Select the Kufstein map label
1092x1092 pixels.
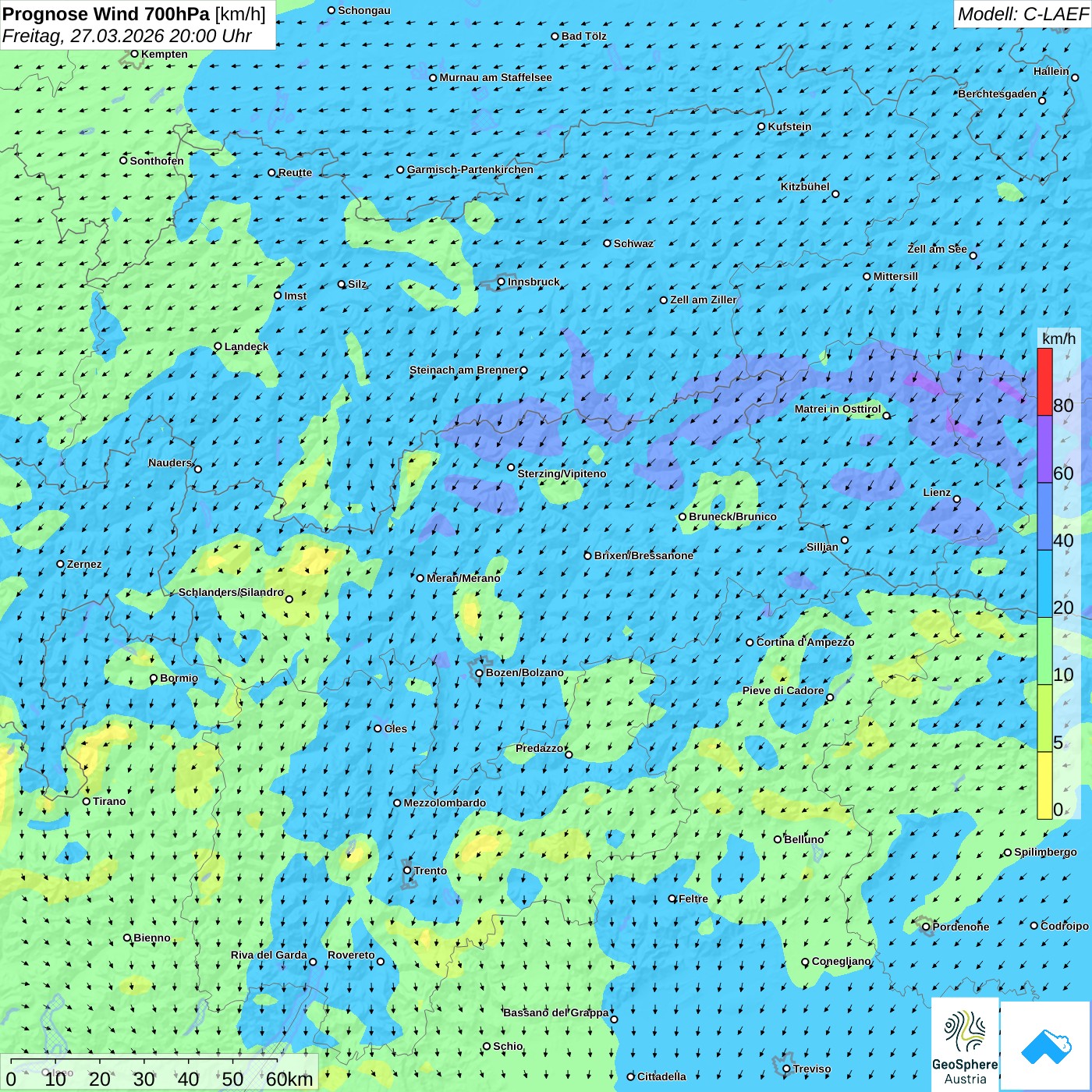(x=789, y=126)
